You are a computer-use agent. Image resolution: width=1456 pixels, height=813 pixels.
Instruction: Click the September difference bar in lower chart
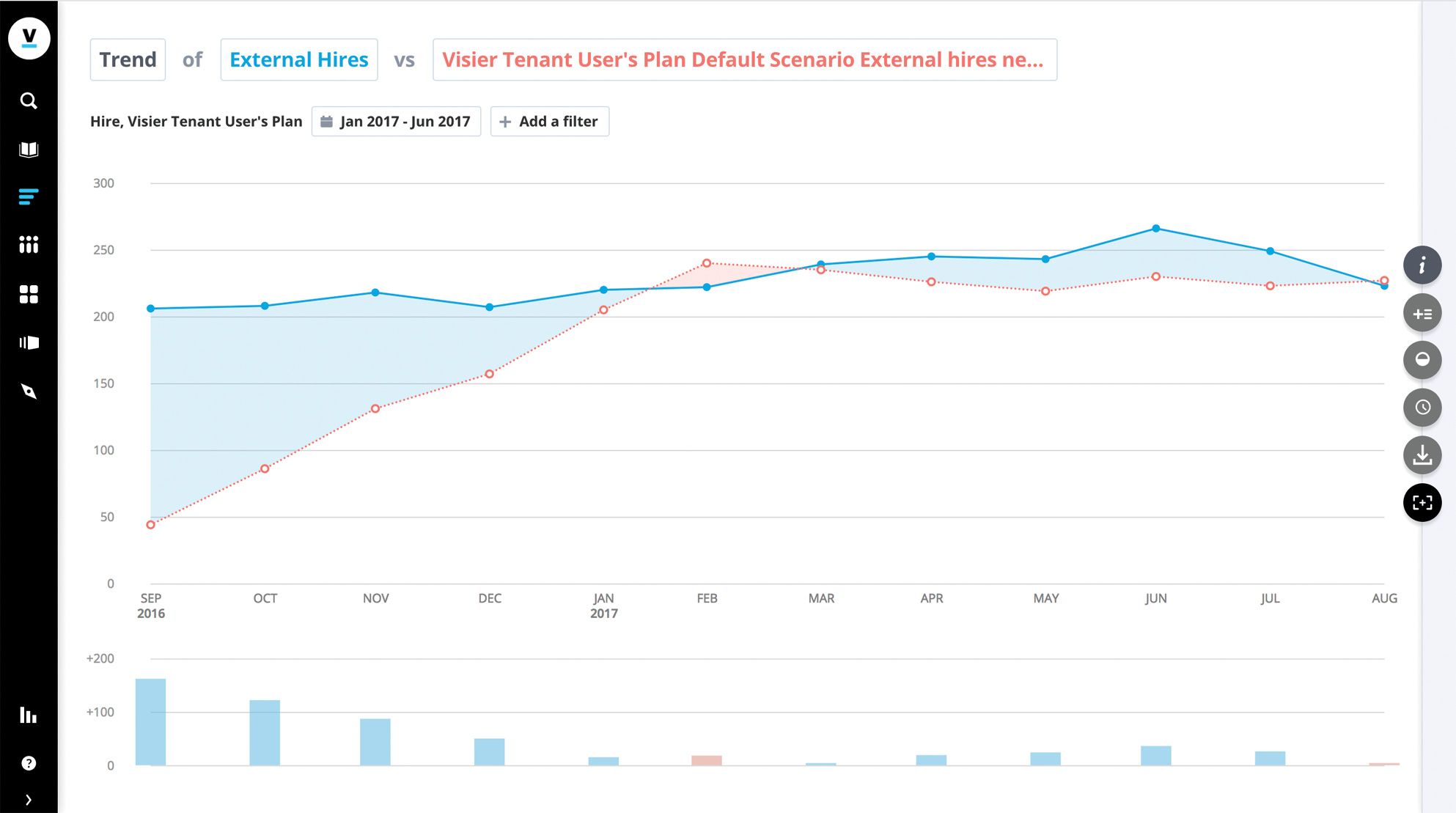click(150, 722)
